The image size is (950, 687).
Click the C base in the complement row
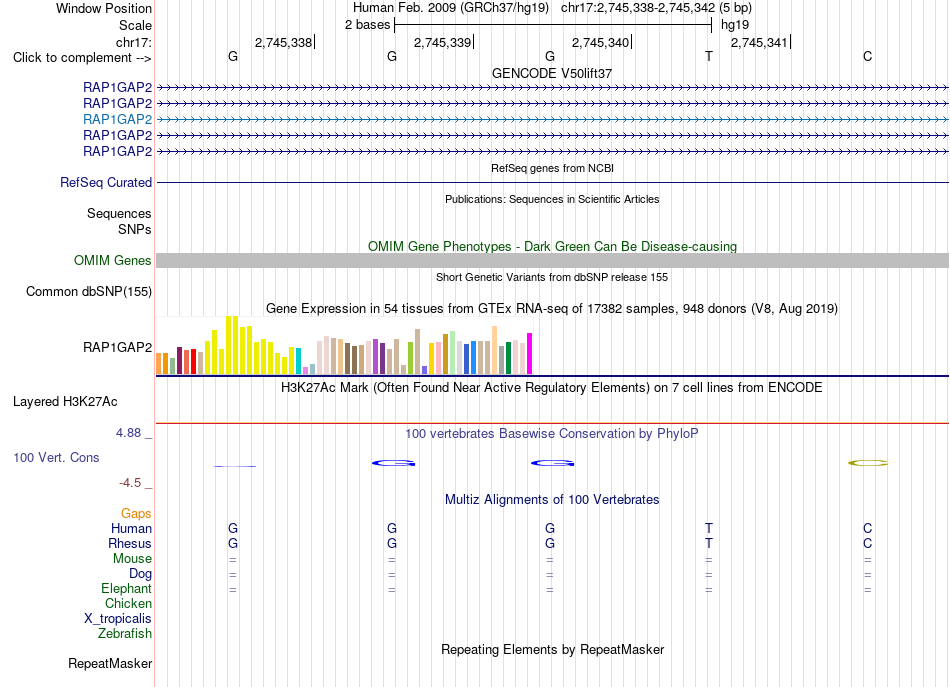[868, 56]
